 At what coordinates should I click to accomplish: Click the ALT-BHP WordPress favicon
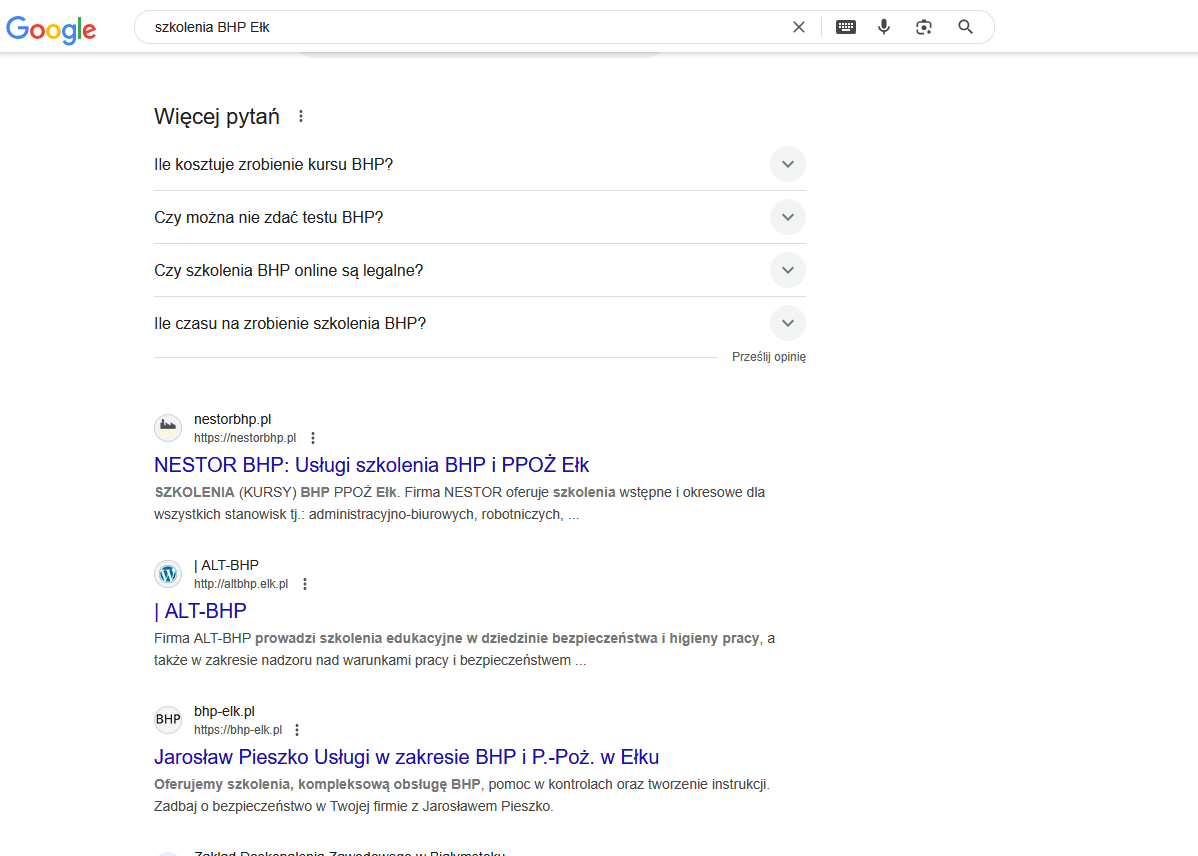[168, 574]
